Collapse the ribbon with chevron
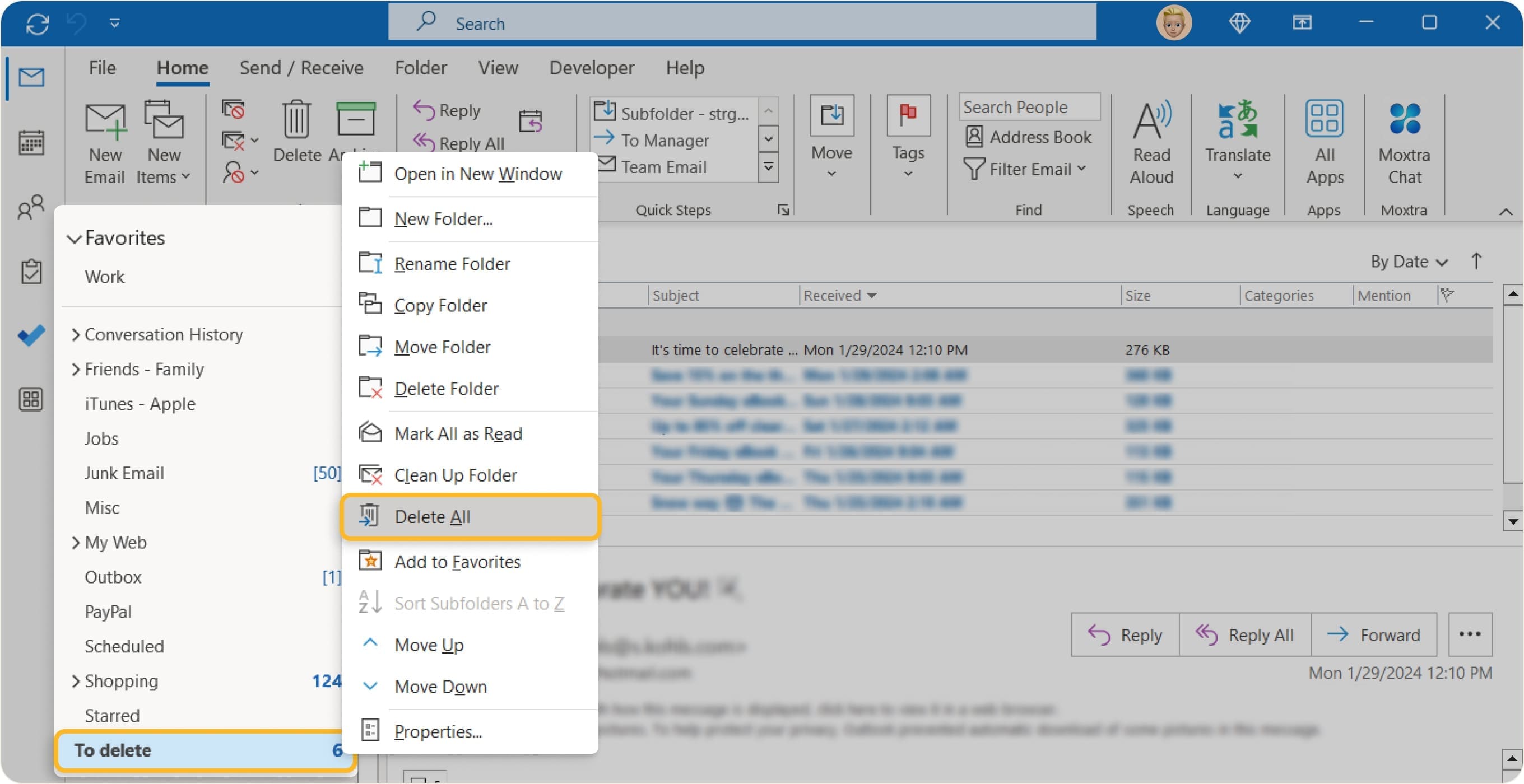 [1505, 212]
